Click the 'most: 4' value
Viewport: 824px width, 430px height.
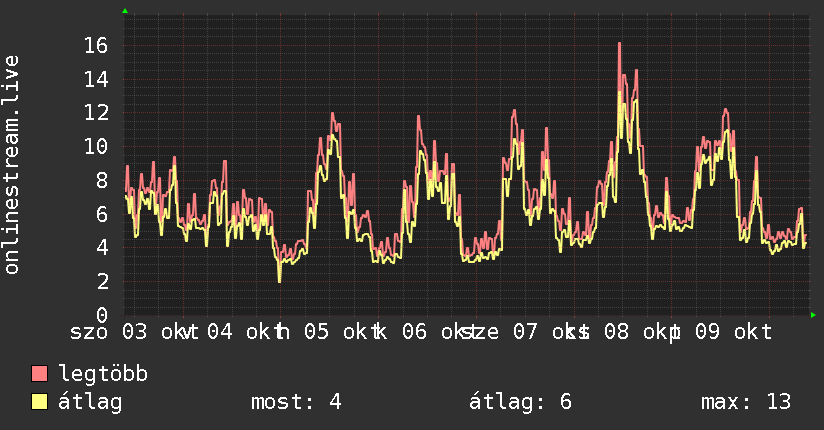296,402
